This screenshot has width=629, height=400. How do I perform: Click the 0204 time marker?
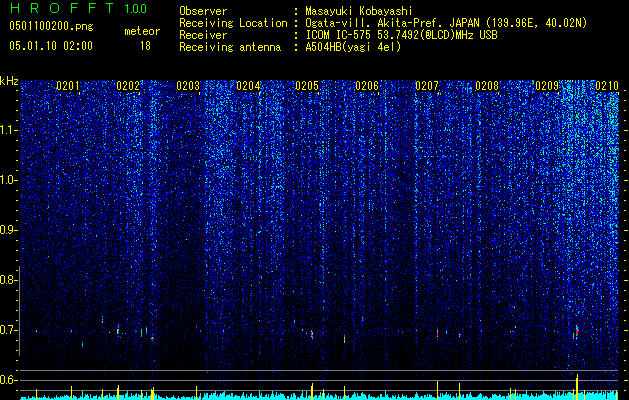[248, 85]
